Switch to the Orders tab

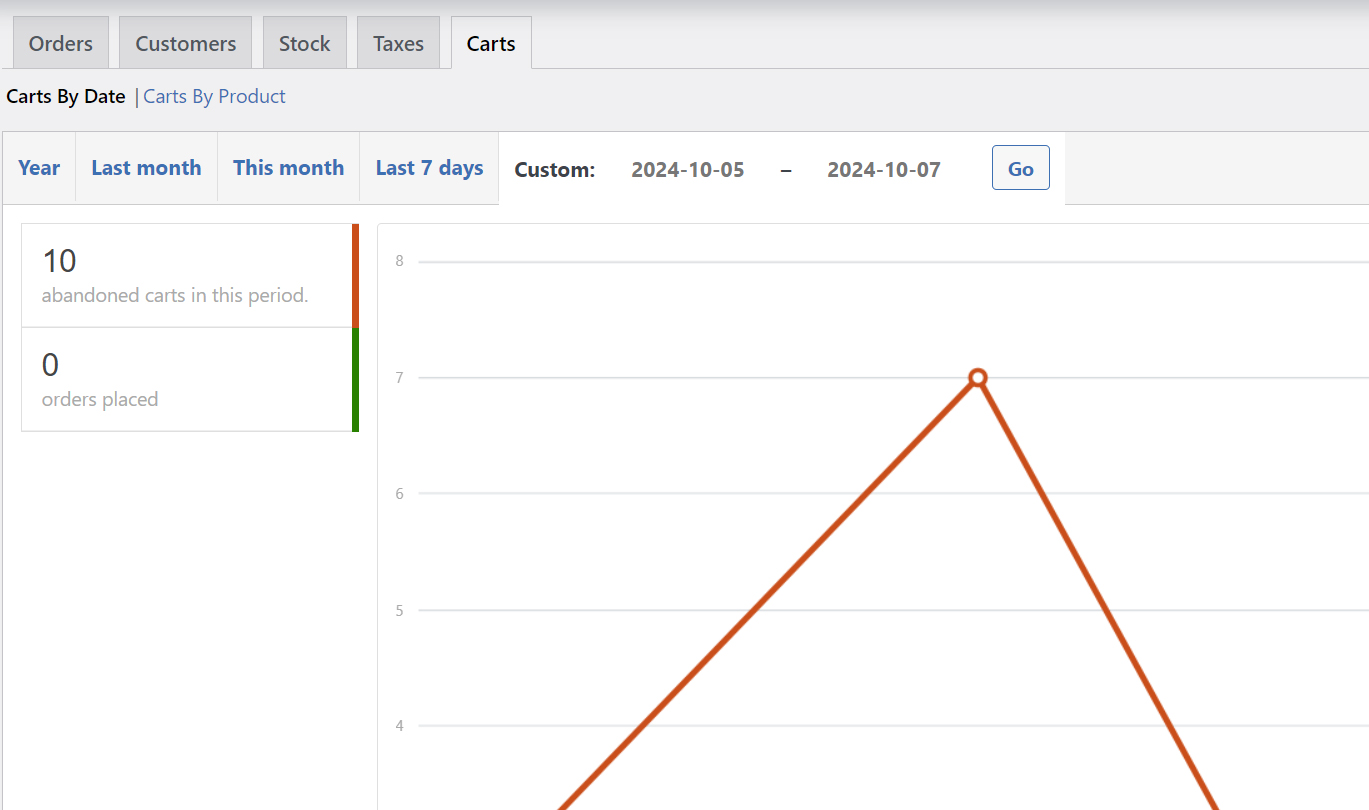pos(60,42)
